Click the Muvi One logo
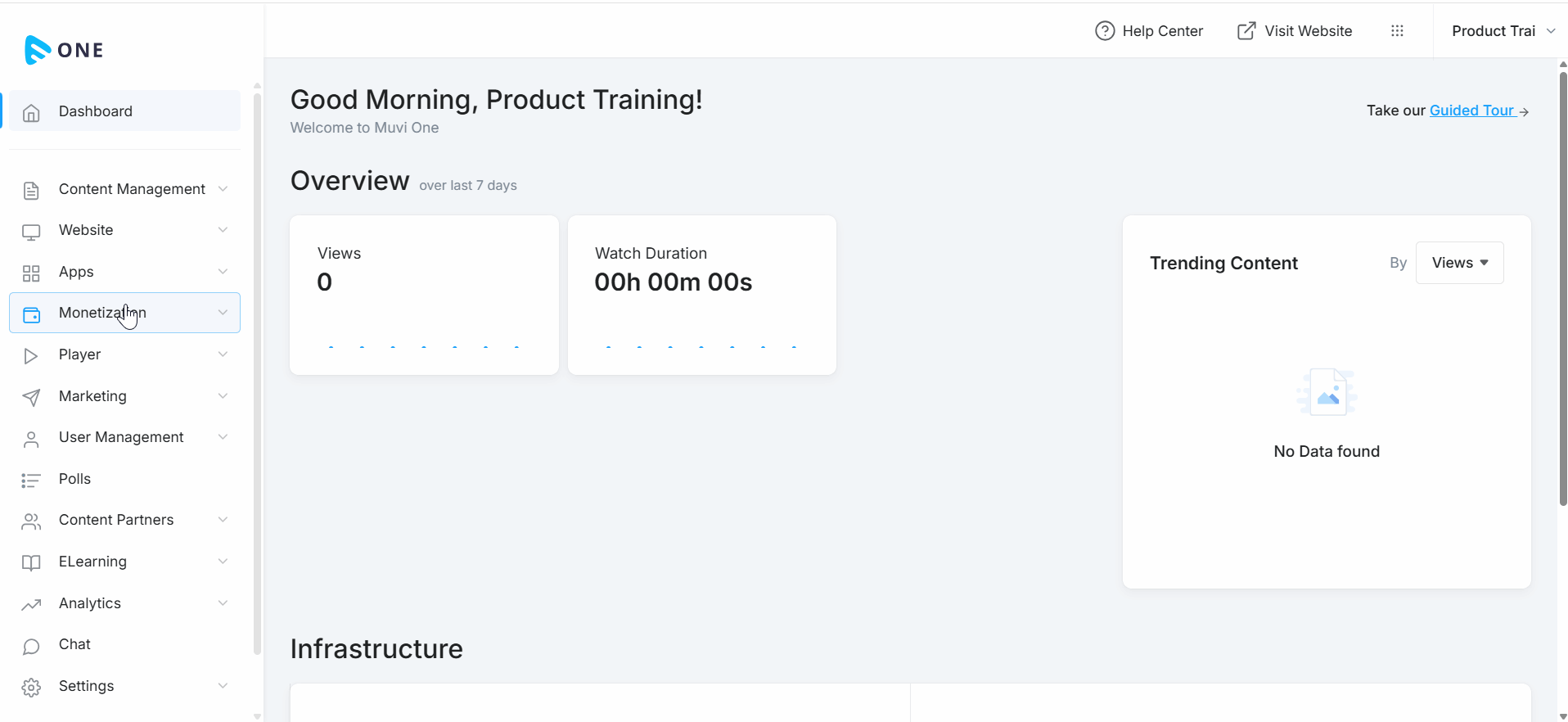This screenshot has height=722, width=1568. coord(64,50)
